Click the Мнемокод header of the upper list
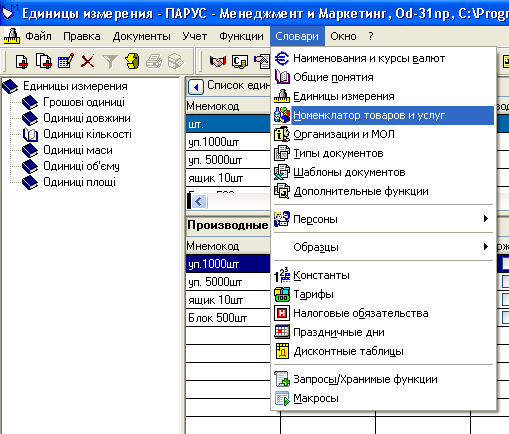Viewport: 509px width, 434px height. [x=228, y=106]
